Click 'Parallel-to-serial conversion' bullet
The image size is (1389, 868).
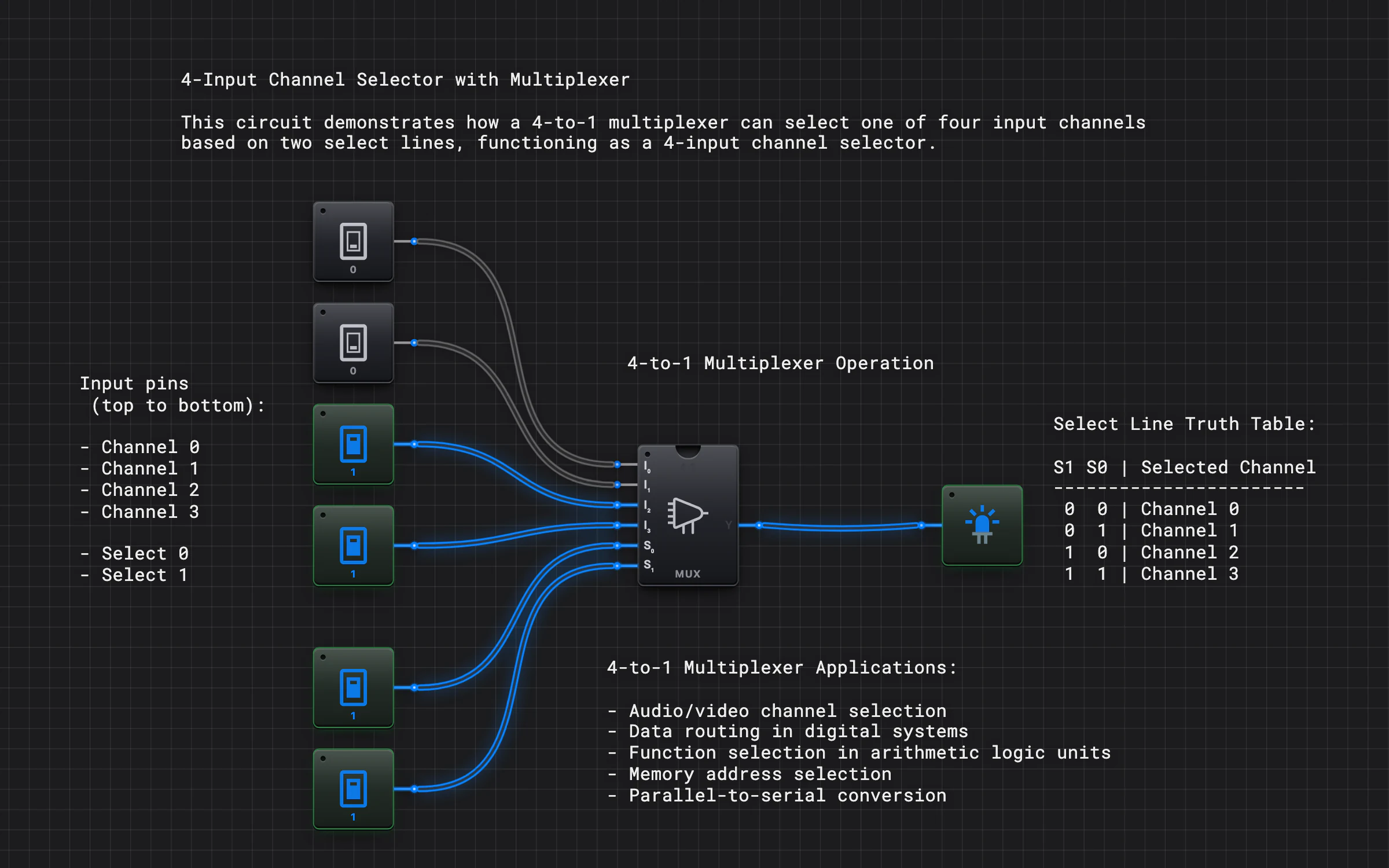(777, 795)
